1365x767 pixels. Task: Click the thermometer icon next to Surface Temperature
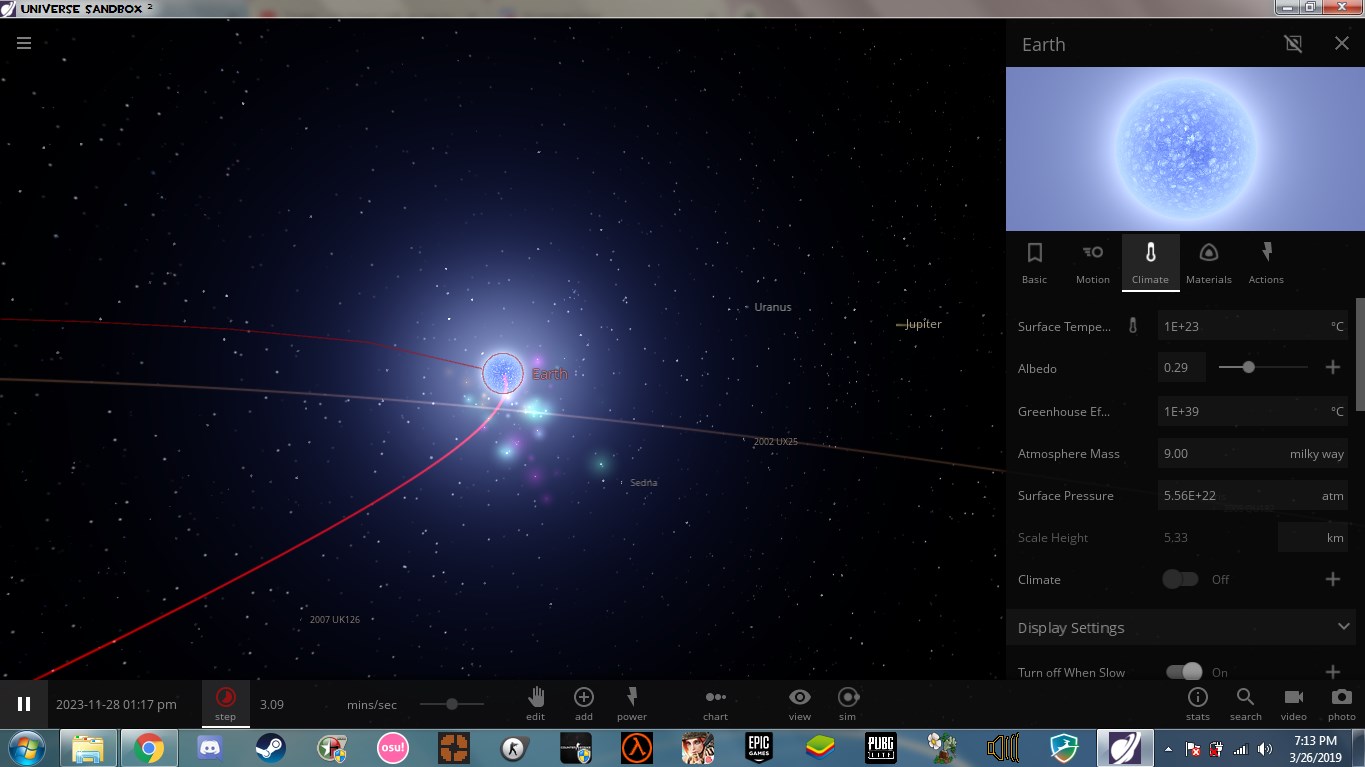[x=1133, y=326]
